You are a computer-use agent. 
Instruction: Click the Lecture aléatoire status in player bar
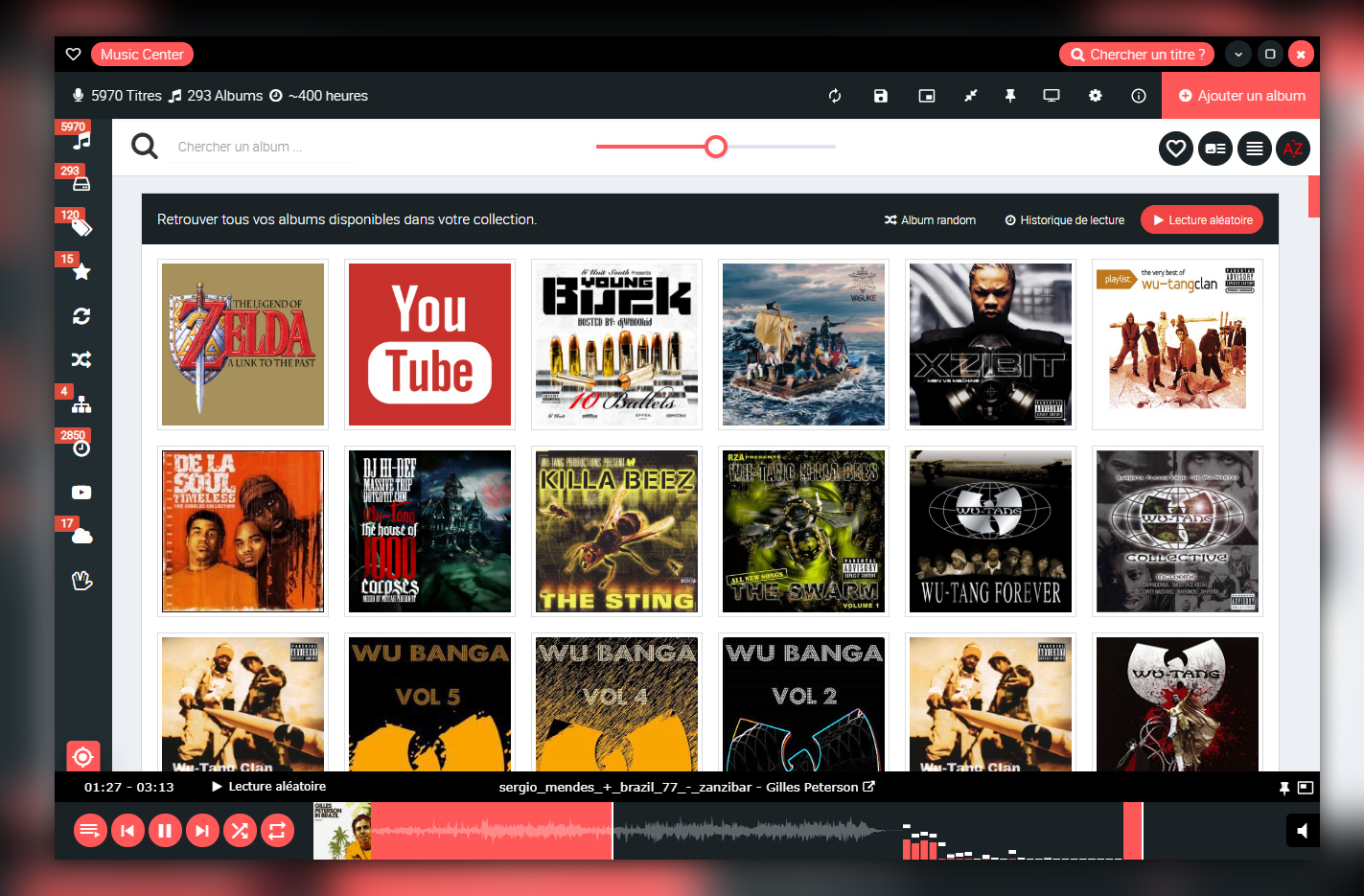click(x=269, y=787)
